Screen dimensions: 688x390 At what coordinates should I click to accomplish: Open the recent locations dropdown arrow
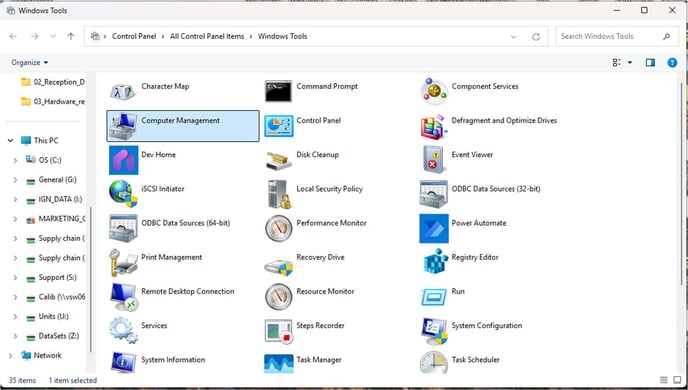point(53,36)
